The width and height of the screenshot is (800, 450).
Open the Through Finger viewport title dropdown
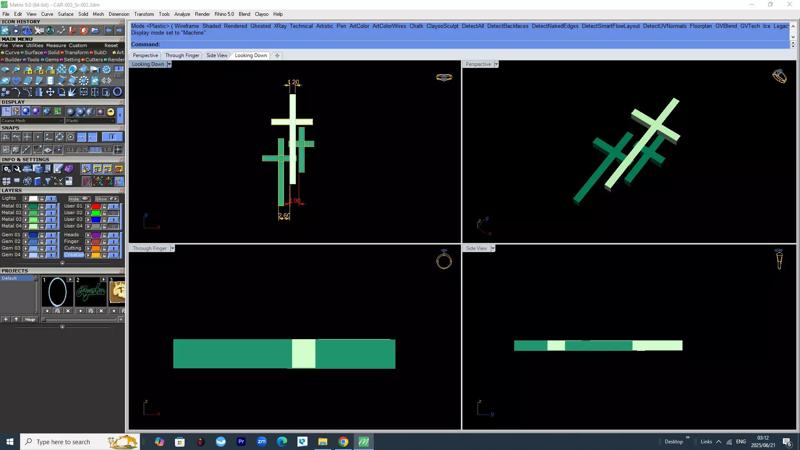pyautogui.click(x=172, y=247)
